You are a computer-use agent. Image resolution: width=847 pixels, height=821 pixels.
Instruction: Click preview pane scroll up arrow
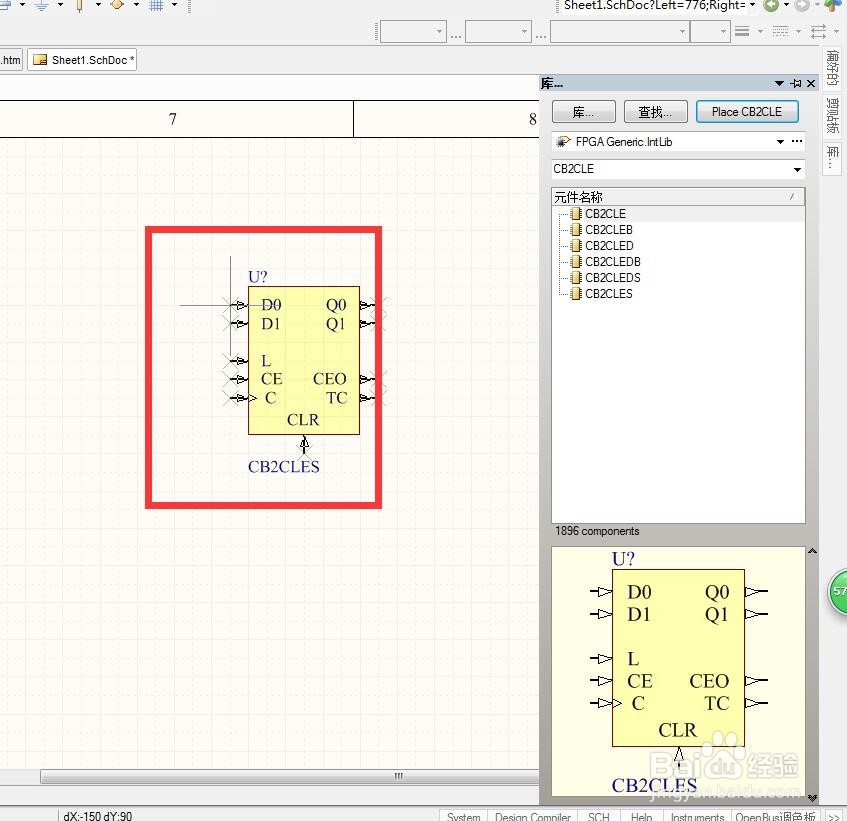pyautogui.click(x=812, y=551)
